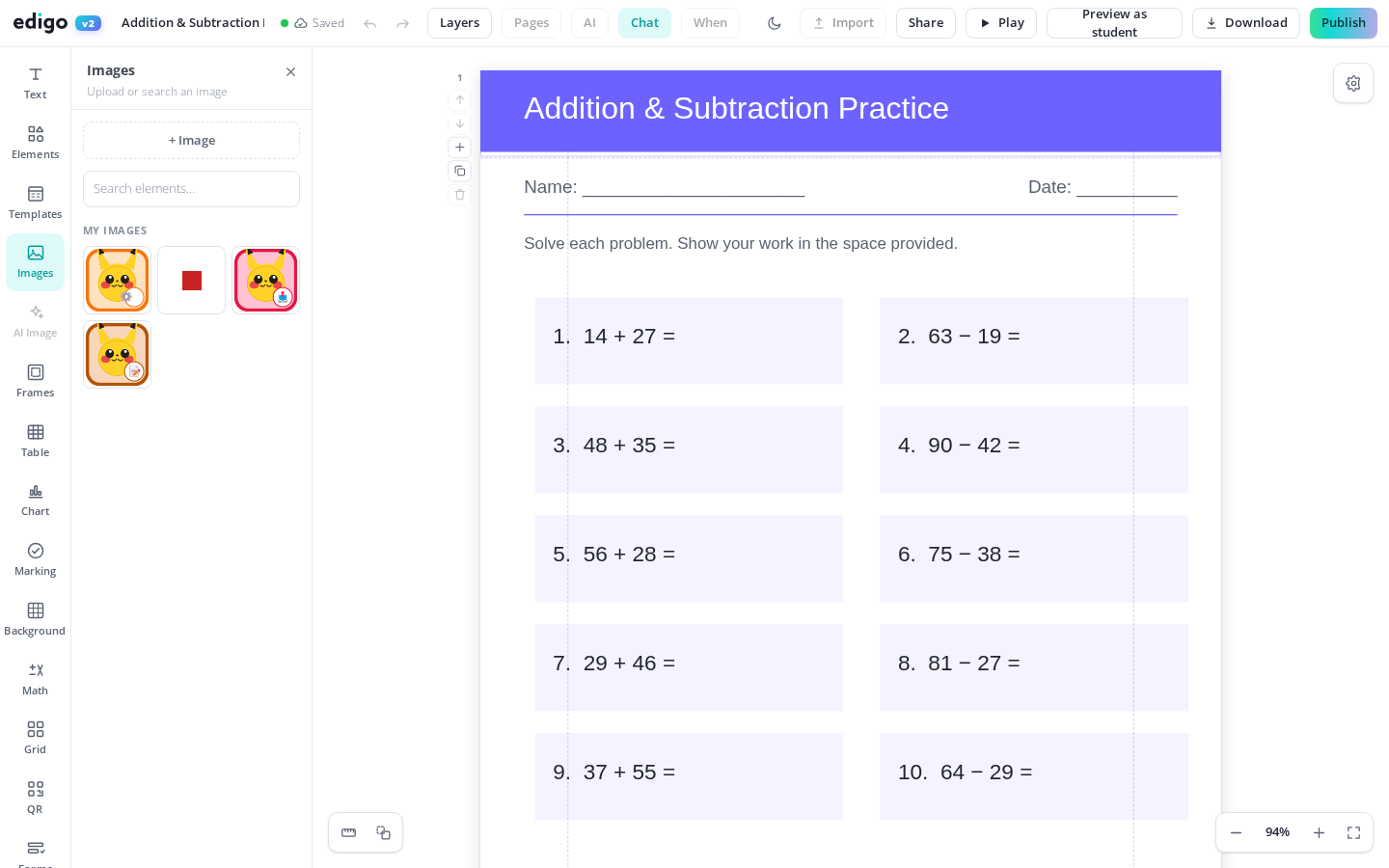The height and width of the screenshot is (868, 1389).
Task: Select the red square image thumbnail
Action: click(191, 281)
